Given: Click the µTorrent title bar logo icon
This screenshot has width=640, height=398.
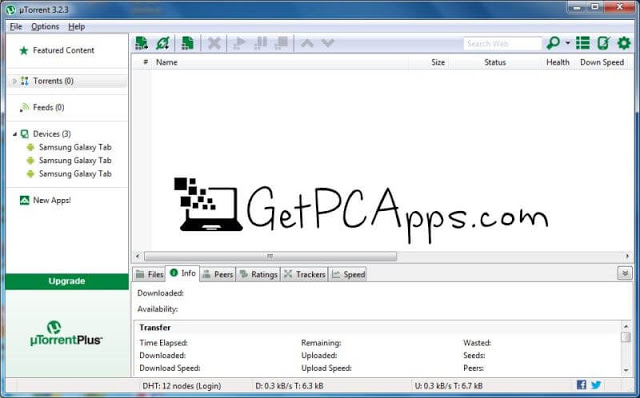Looking at the screenshot, I should click(11, 9).
